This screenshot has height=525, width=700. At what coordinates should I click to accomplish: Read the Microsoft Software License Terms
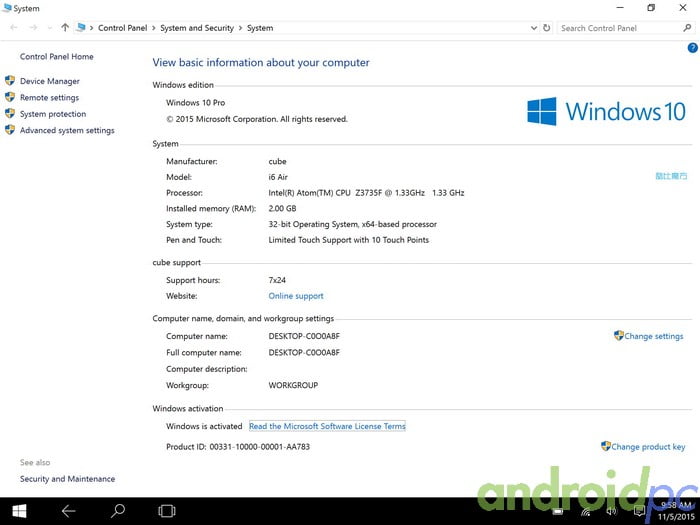click(327, 426)
